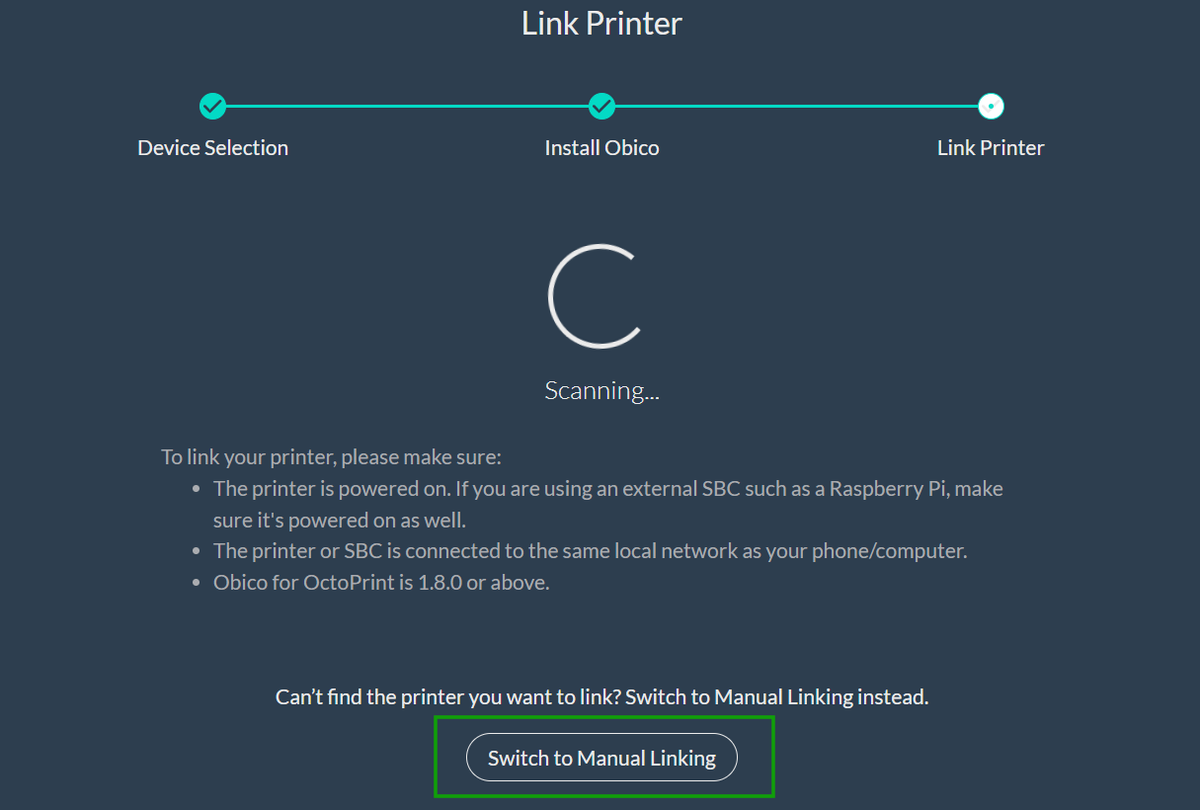Select the current Link Printer step circle

coord(990,106)
